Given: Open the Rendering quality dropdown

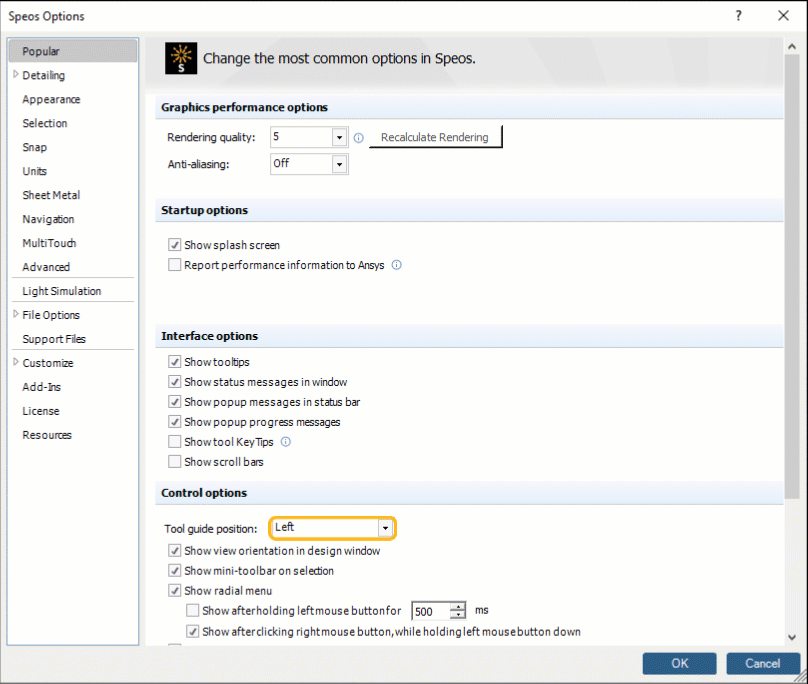Looking at the screenshot, I should (x=339, y=137).
